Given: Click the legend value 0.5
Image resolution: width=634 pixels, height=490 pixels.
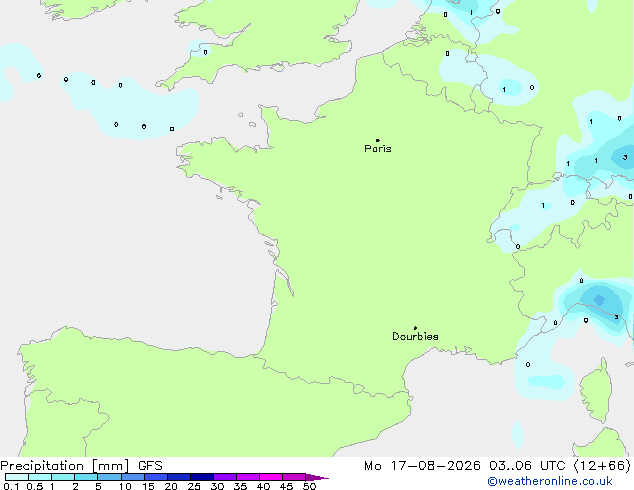Looking at the screenshot, I should [35, 486].
